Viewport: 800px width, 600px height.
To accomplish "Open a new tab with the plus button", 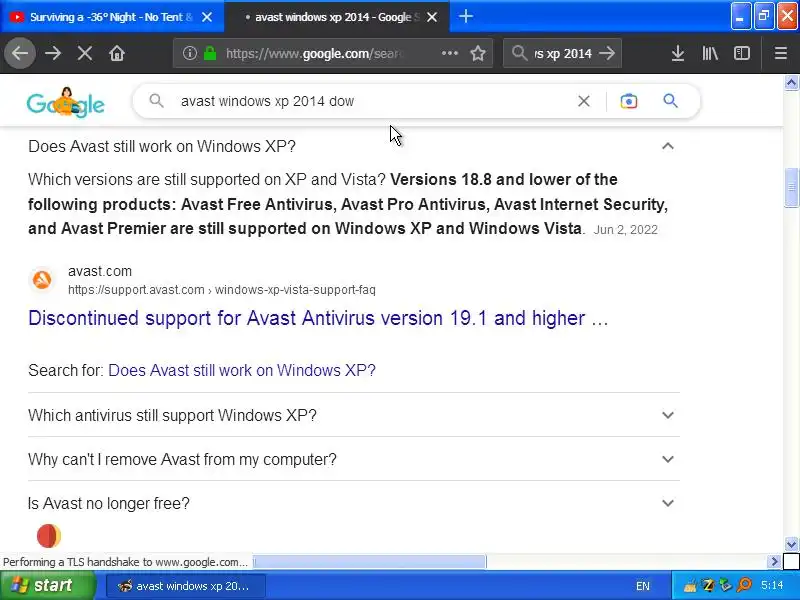I will tap(465, 17).
